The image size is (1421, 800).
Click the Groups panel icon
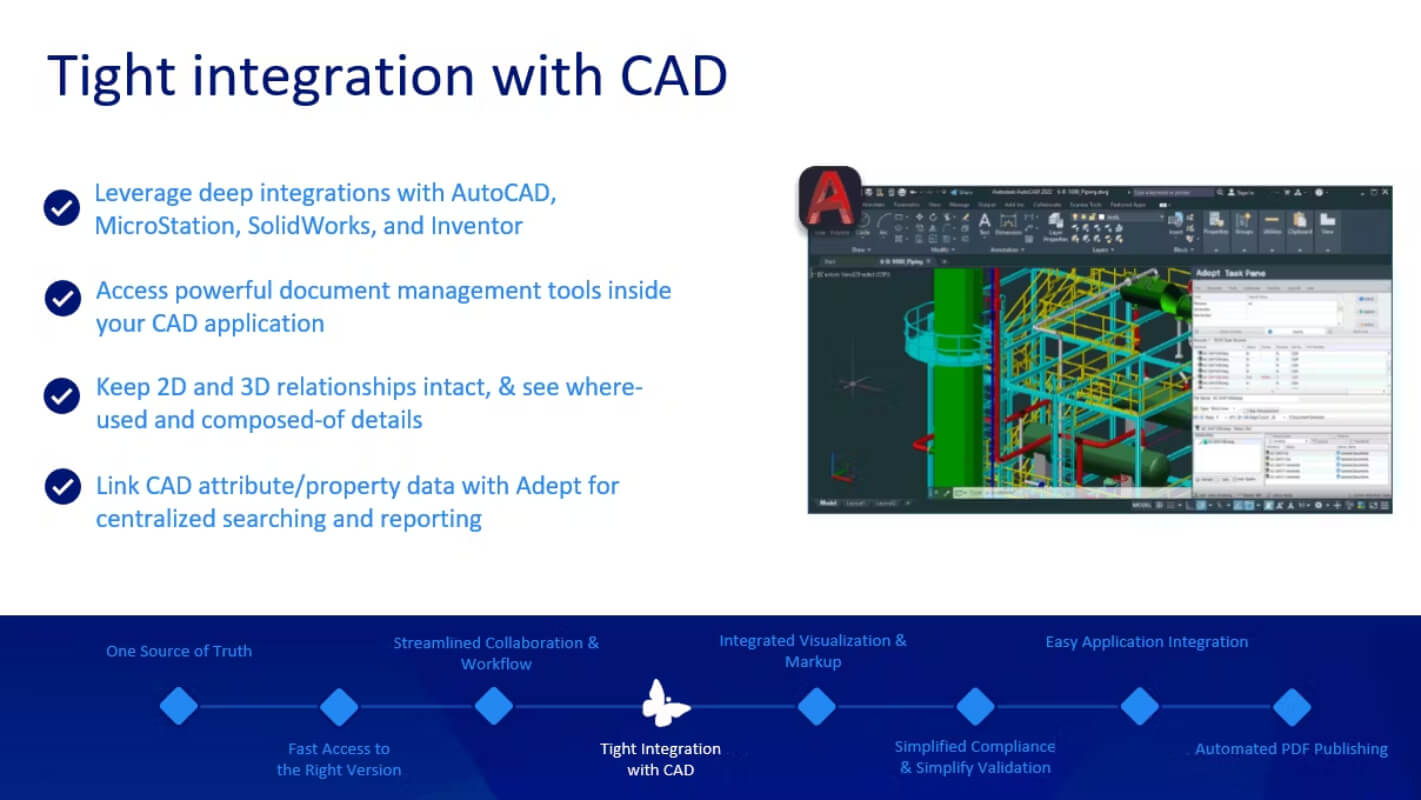[1243, 224]
